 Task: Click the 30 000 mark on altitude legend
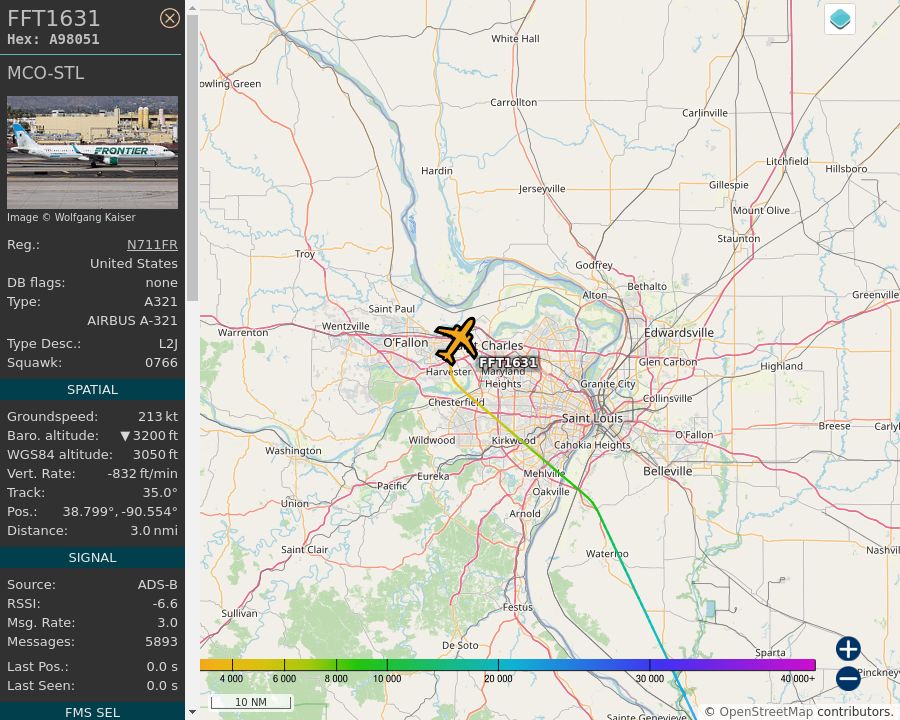[650, 678]
